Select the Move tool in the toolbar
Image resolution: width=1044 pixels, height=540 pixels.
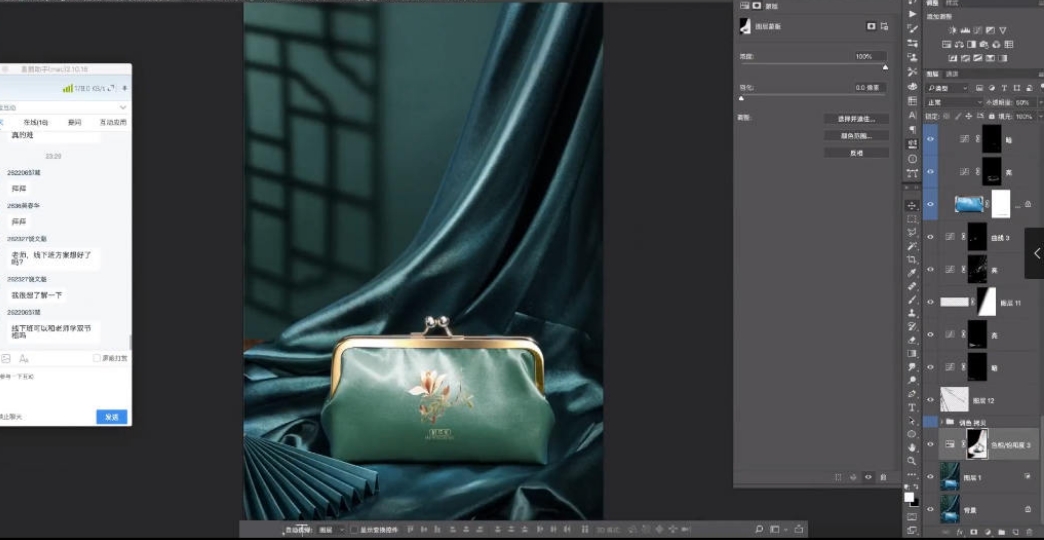click(x=912, y=204)
